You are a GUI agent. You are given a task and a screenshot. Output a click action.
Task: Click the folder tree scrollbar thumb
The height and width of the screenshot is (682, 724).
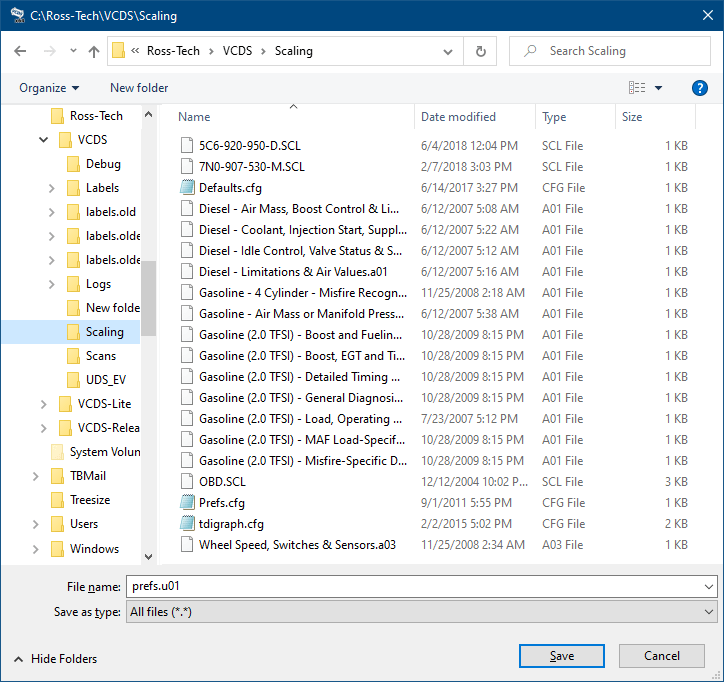tap(148, 299)
